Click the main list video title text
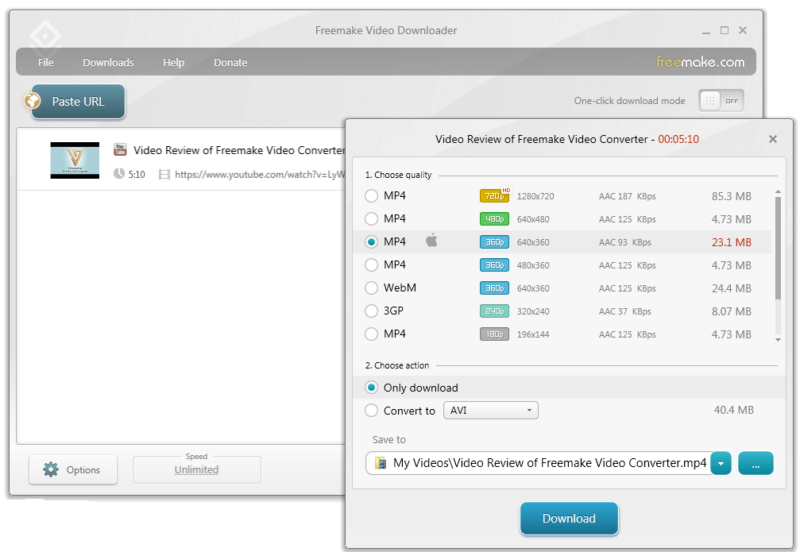The width and height of the screenshot is (800, 552). click(x=239, y=150)
